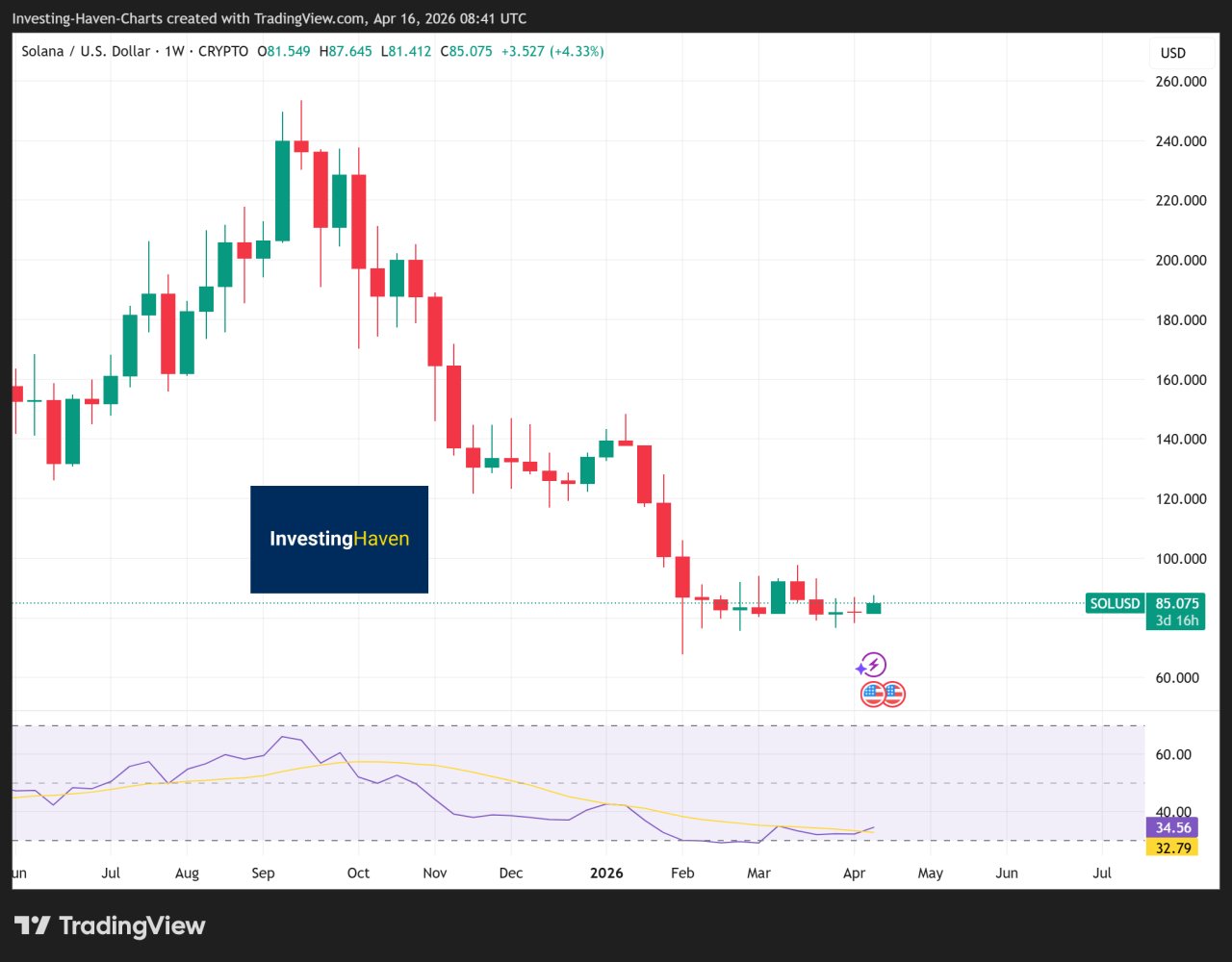
Task: Click the Solana / U.S. Dollar symbol title
Action: (x=86, y=51)
